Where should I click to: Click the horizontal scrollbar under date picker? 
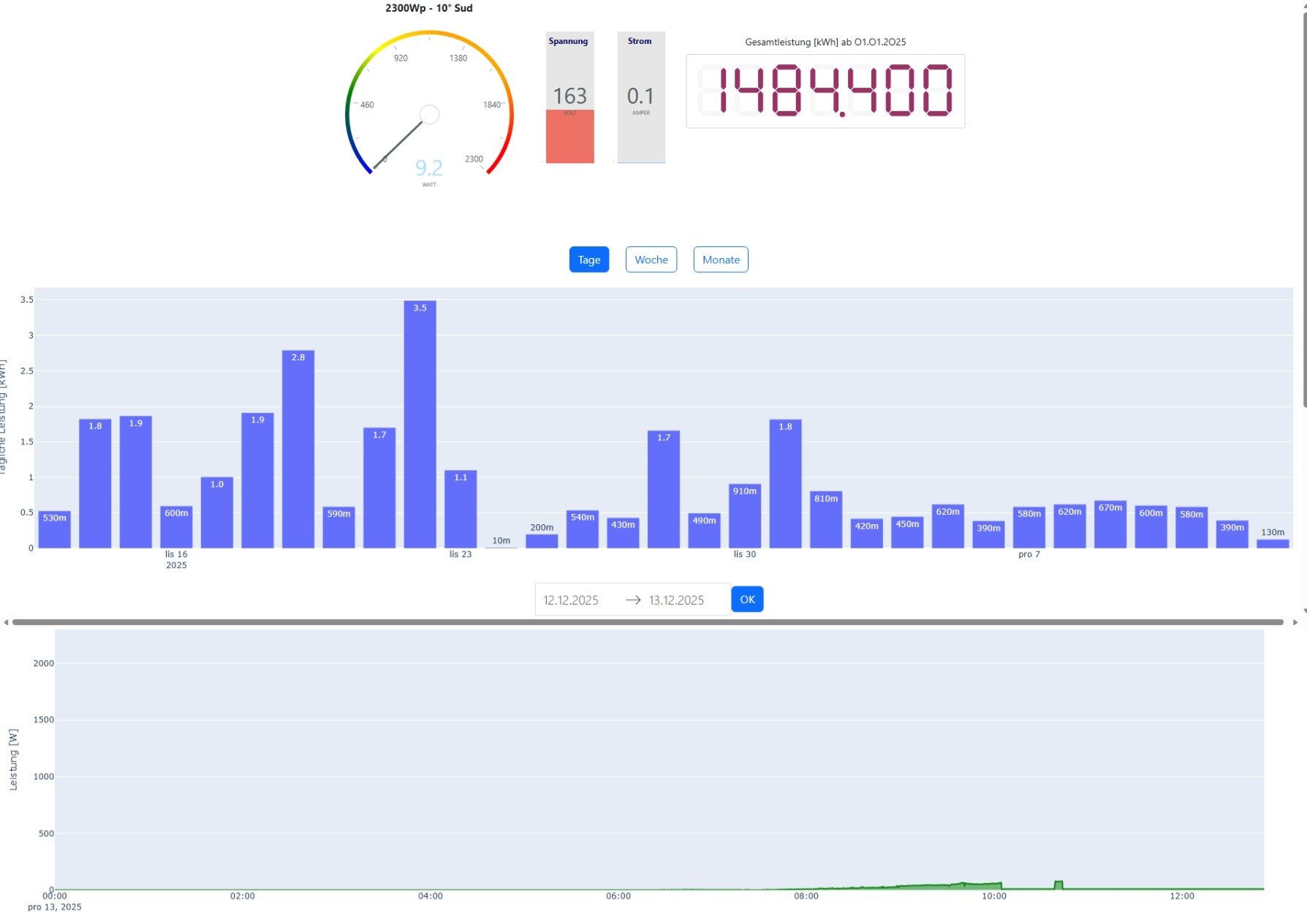pyautogui.click(x=648, y=622)
